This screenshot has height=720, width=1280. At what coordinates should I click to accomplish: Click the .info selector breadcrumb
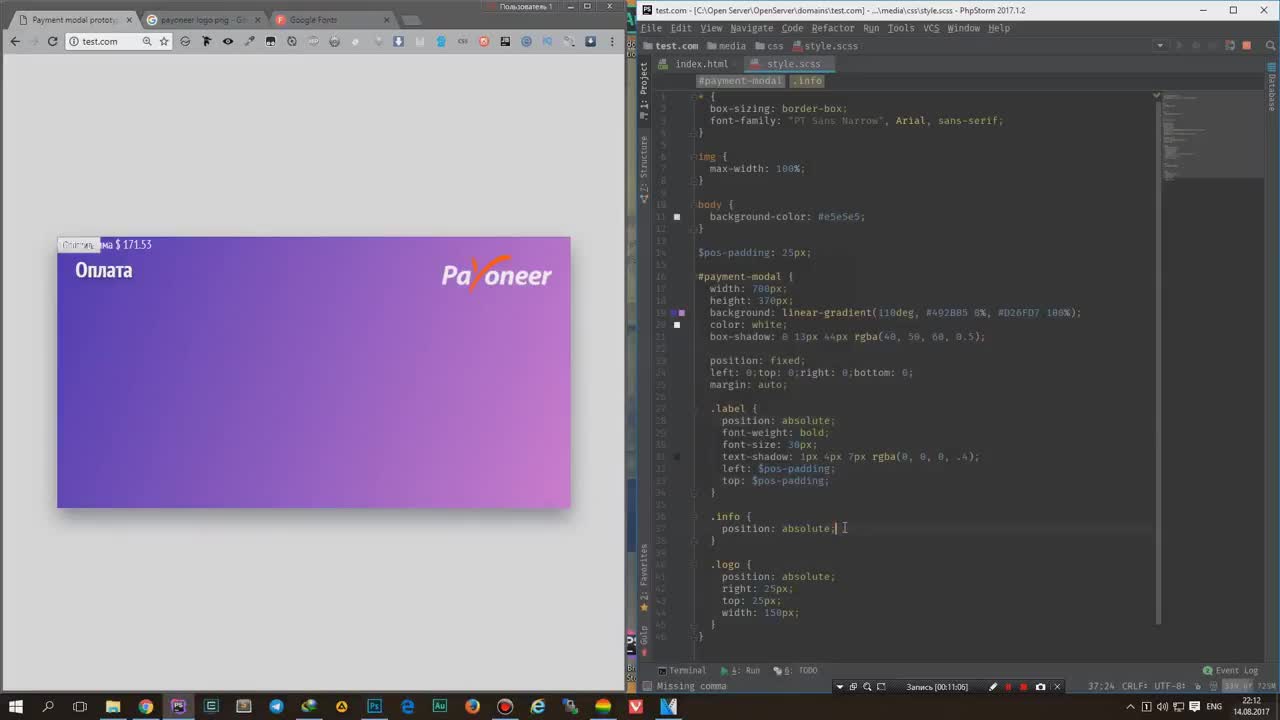[x=806, y=81]
